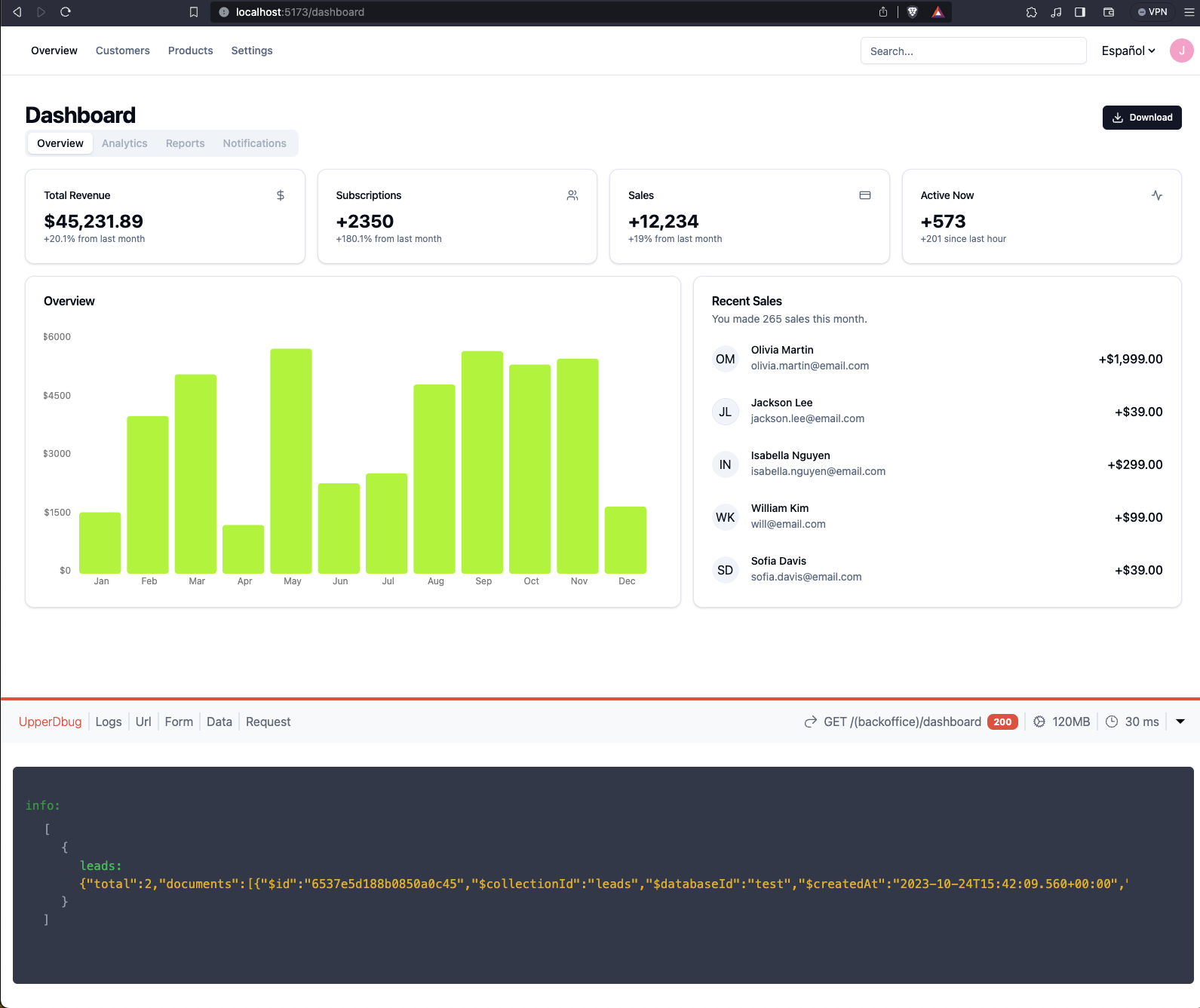Click the +$299.00 sale amount

(x=1135, y=464)
